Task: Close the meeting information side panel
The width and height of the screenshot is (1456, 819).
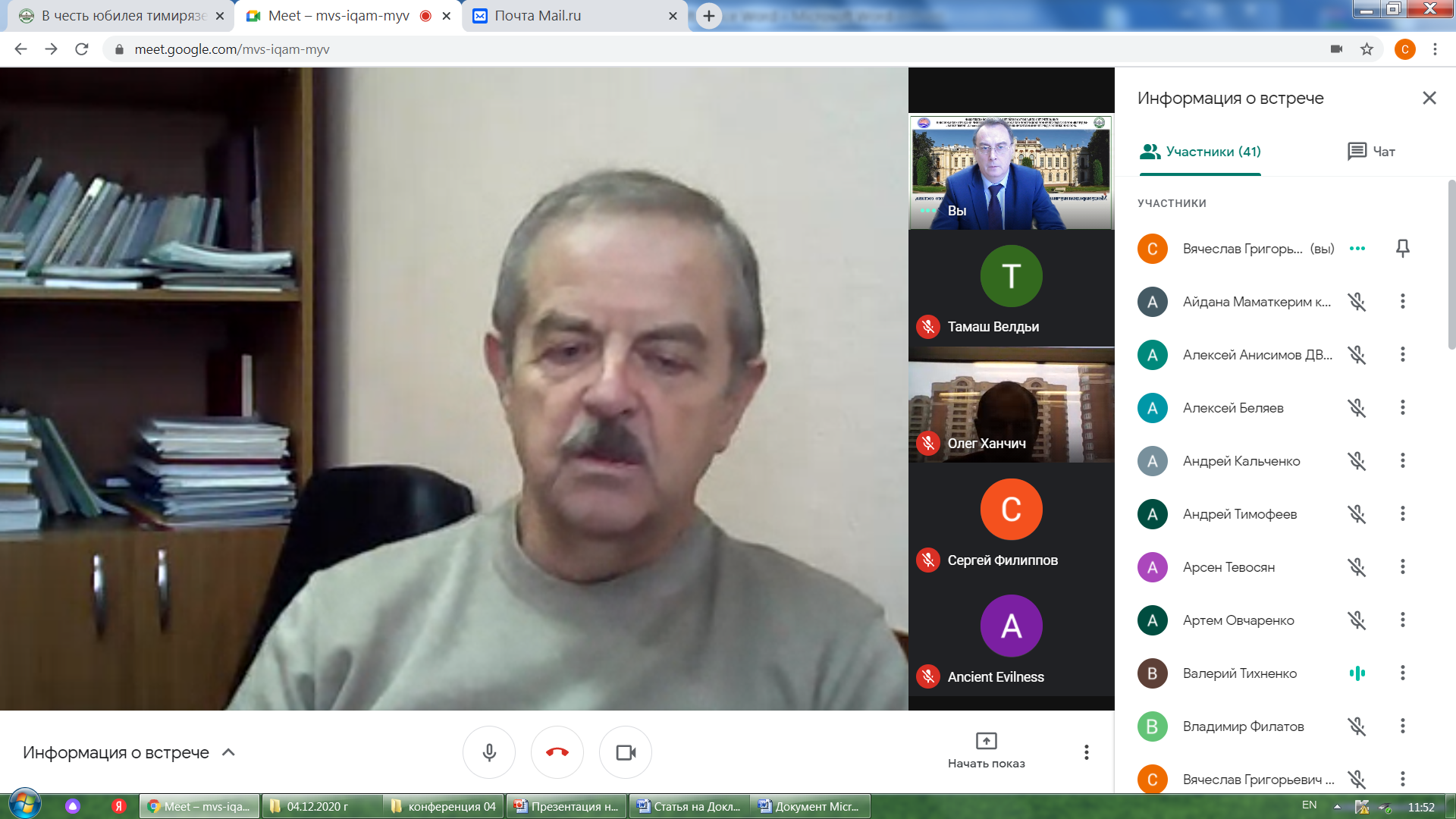Action: [x=1429, y=98]
